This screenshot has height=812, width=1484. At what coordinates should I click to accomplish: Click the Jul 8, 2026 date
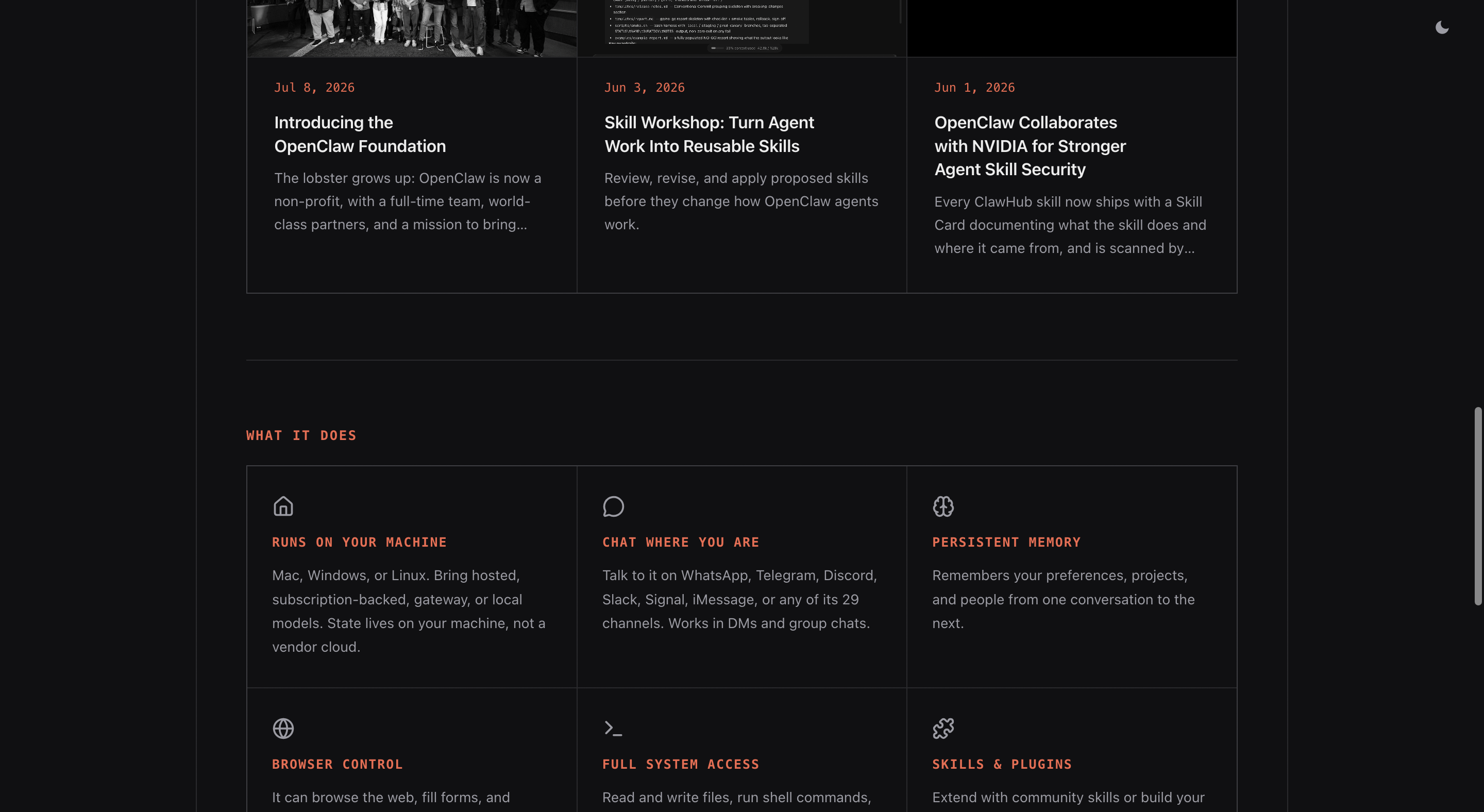(x=314, y=88)
